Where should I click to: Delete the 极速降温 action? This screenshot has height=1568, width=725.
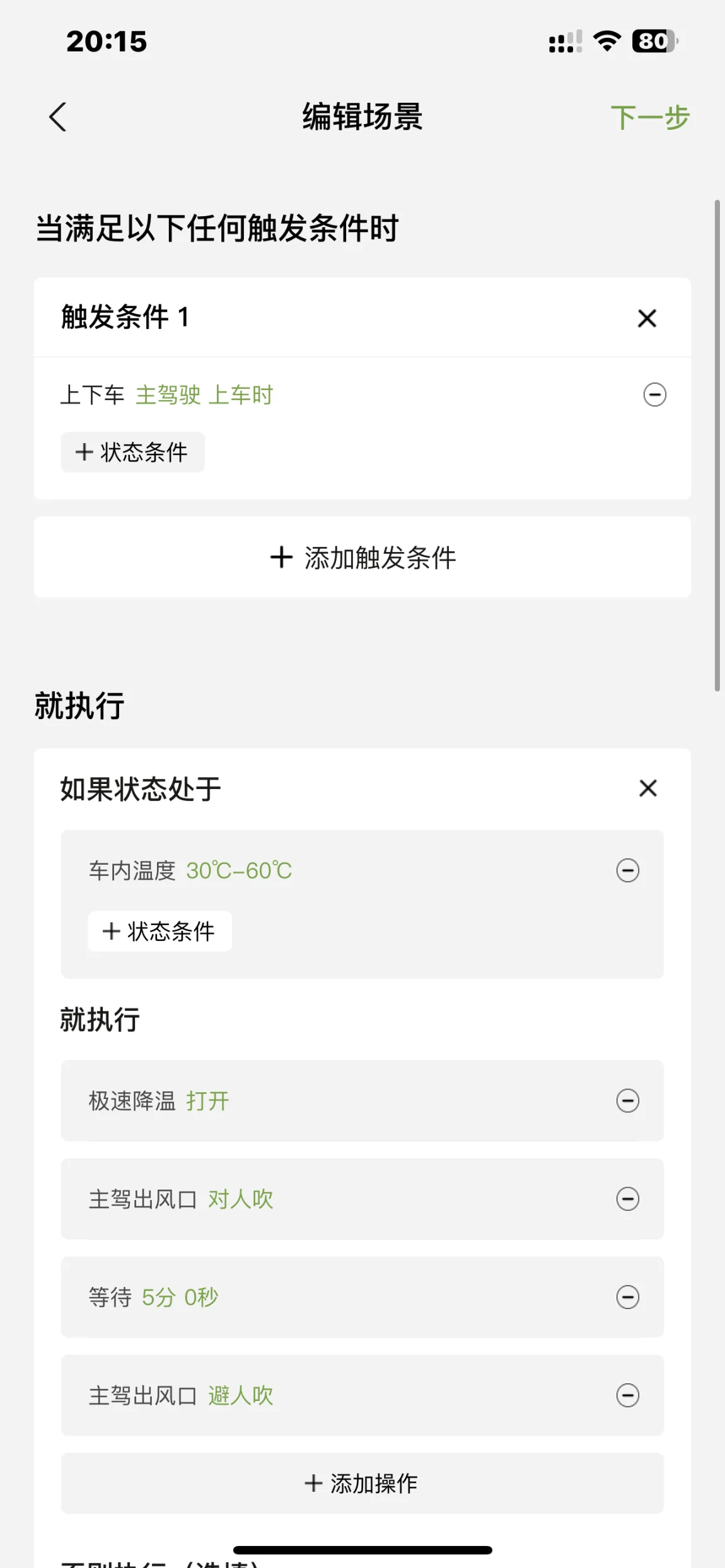tap(627, 1101)
